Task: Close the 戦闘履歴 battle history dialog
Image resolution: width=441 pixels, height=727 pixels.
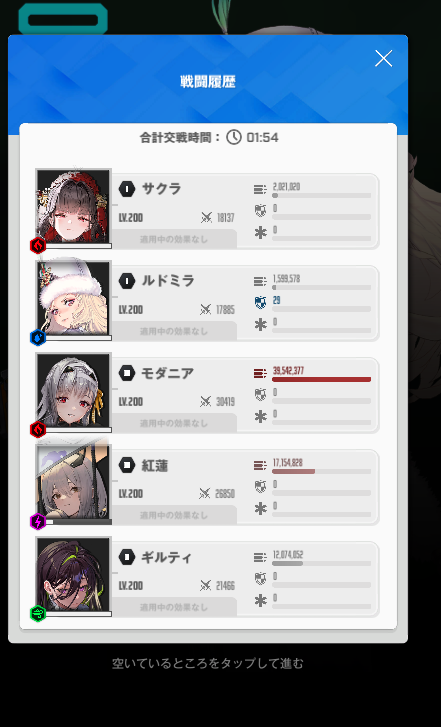Action: click(383, 58)
